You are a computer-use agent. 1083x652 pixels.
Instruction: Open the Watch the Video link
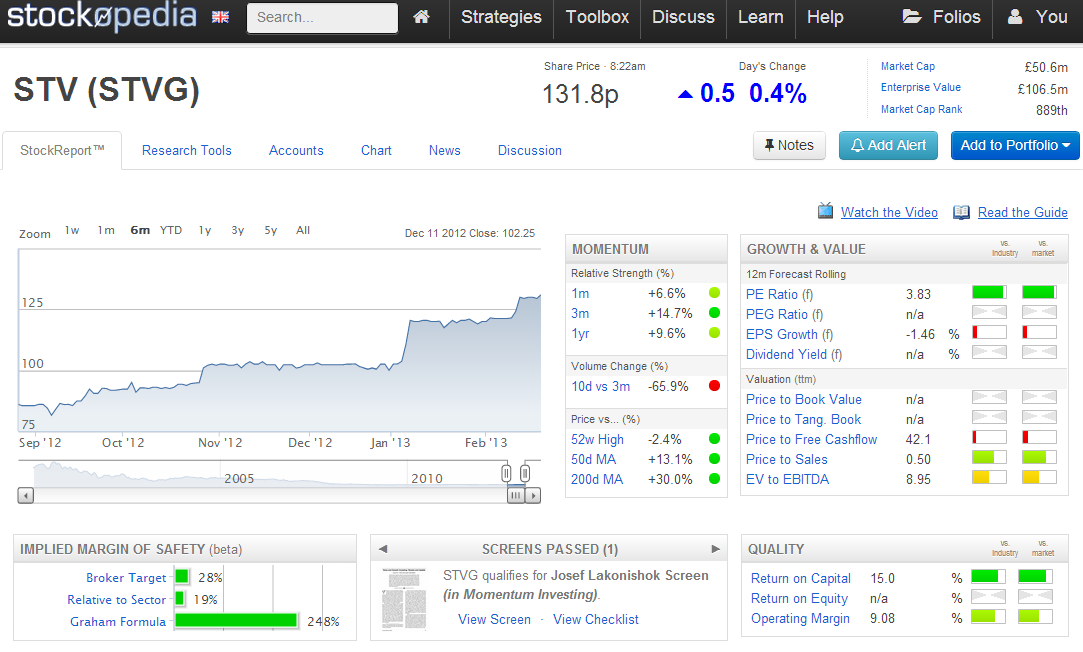889,213
